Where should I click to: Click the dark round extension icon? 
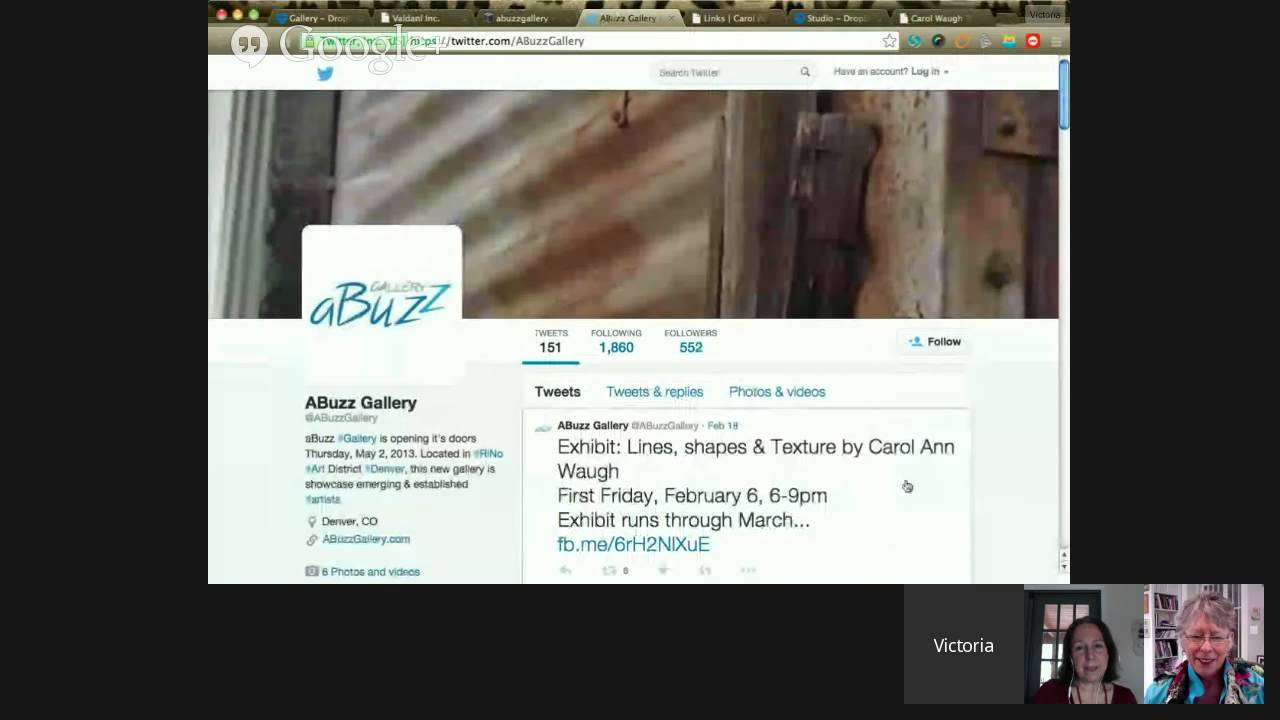(938, 41)
